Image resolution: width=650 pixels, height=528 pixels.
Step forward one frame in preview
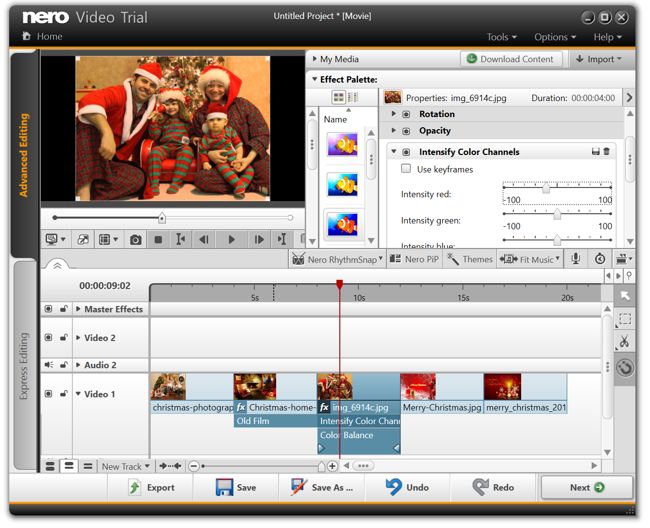click(259, 240)
